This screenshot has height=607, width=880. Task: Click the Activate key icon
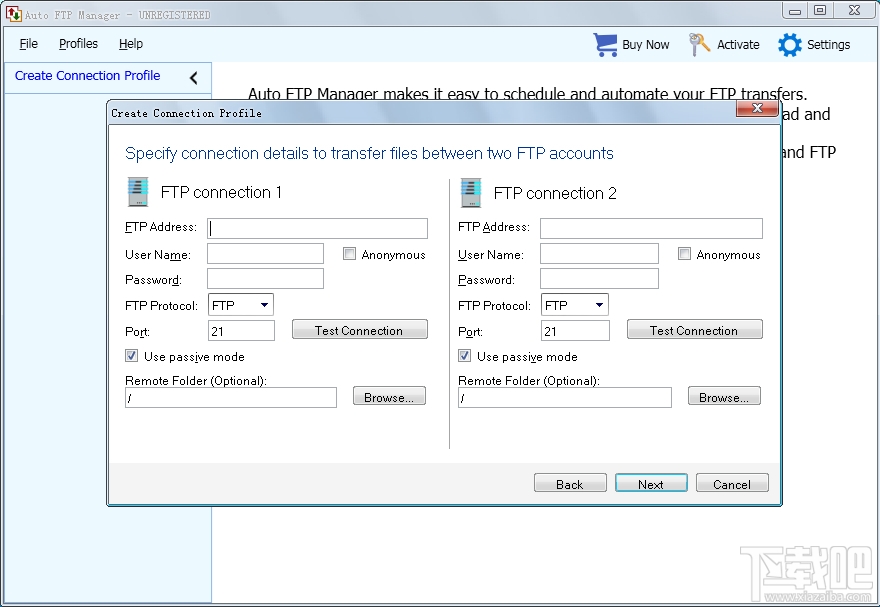(x=697, y=44)
